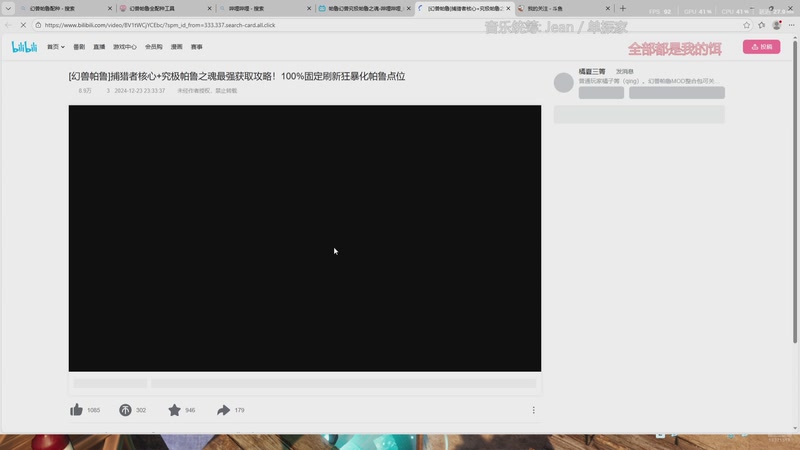
Task: Open 会员购 in the bilibili navigation
Action: (154, 47)
